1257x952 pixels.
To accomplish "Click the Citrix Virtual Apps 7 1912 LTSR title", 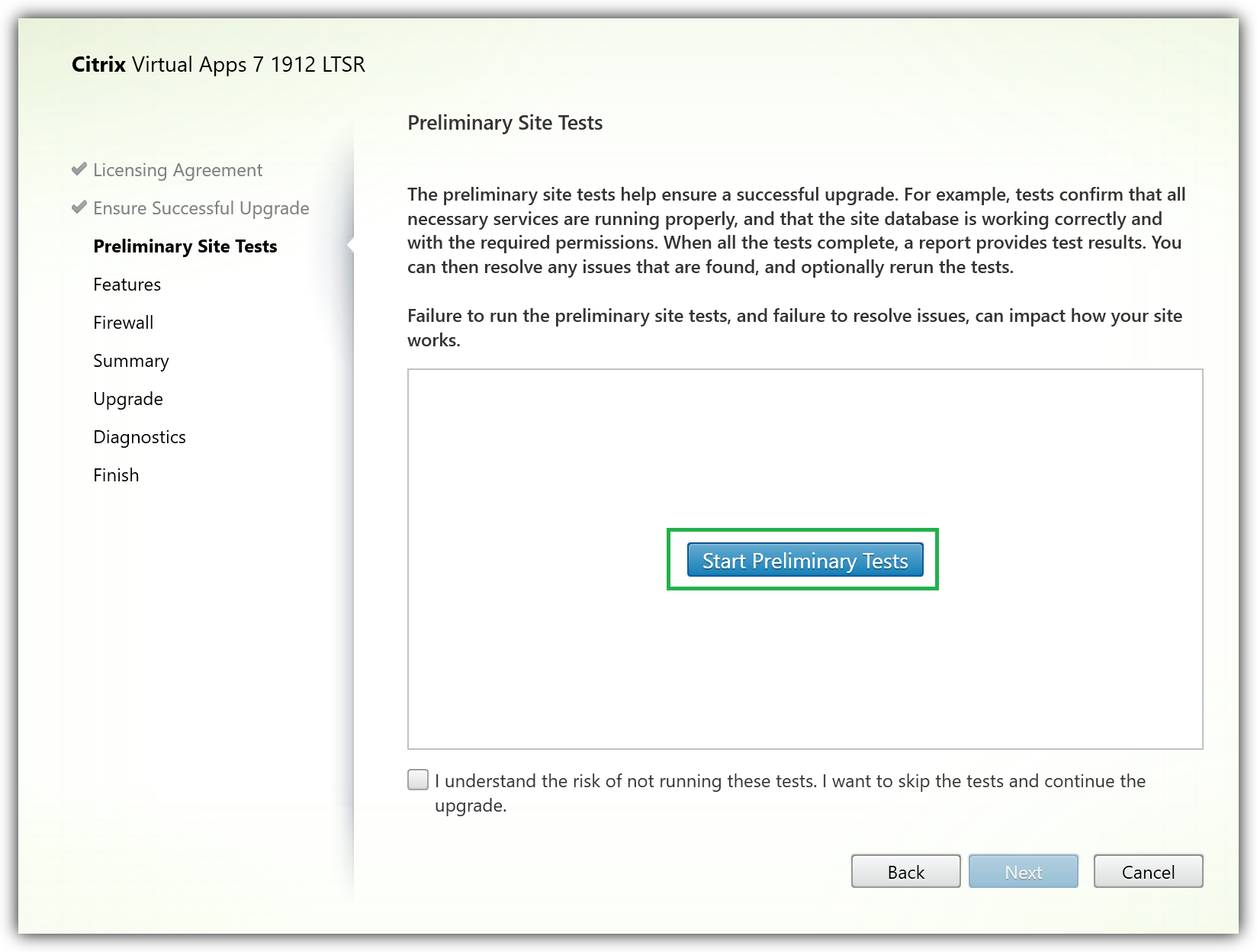I will tap(218, 64).
